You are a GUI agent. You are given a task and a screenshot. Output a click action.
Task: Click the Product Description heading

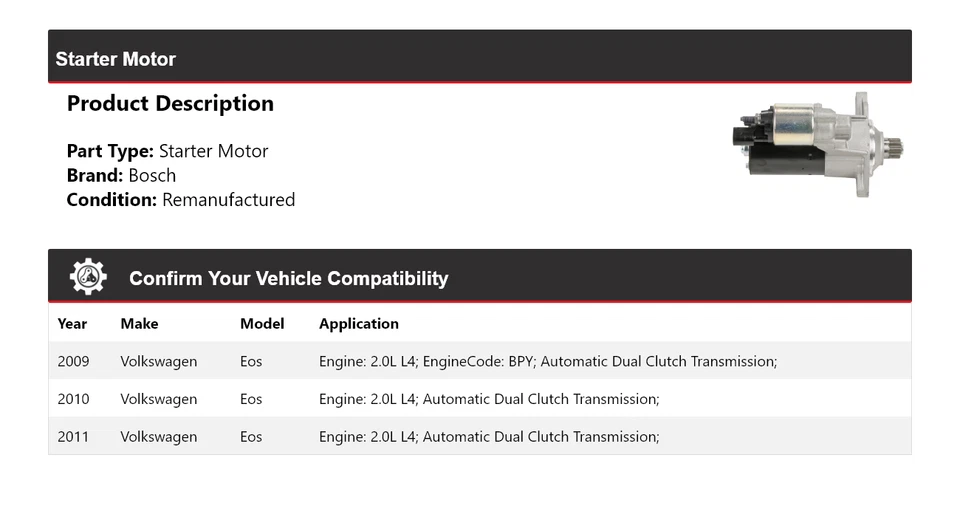170,104
